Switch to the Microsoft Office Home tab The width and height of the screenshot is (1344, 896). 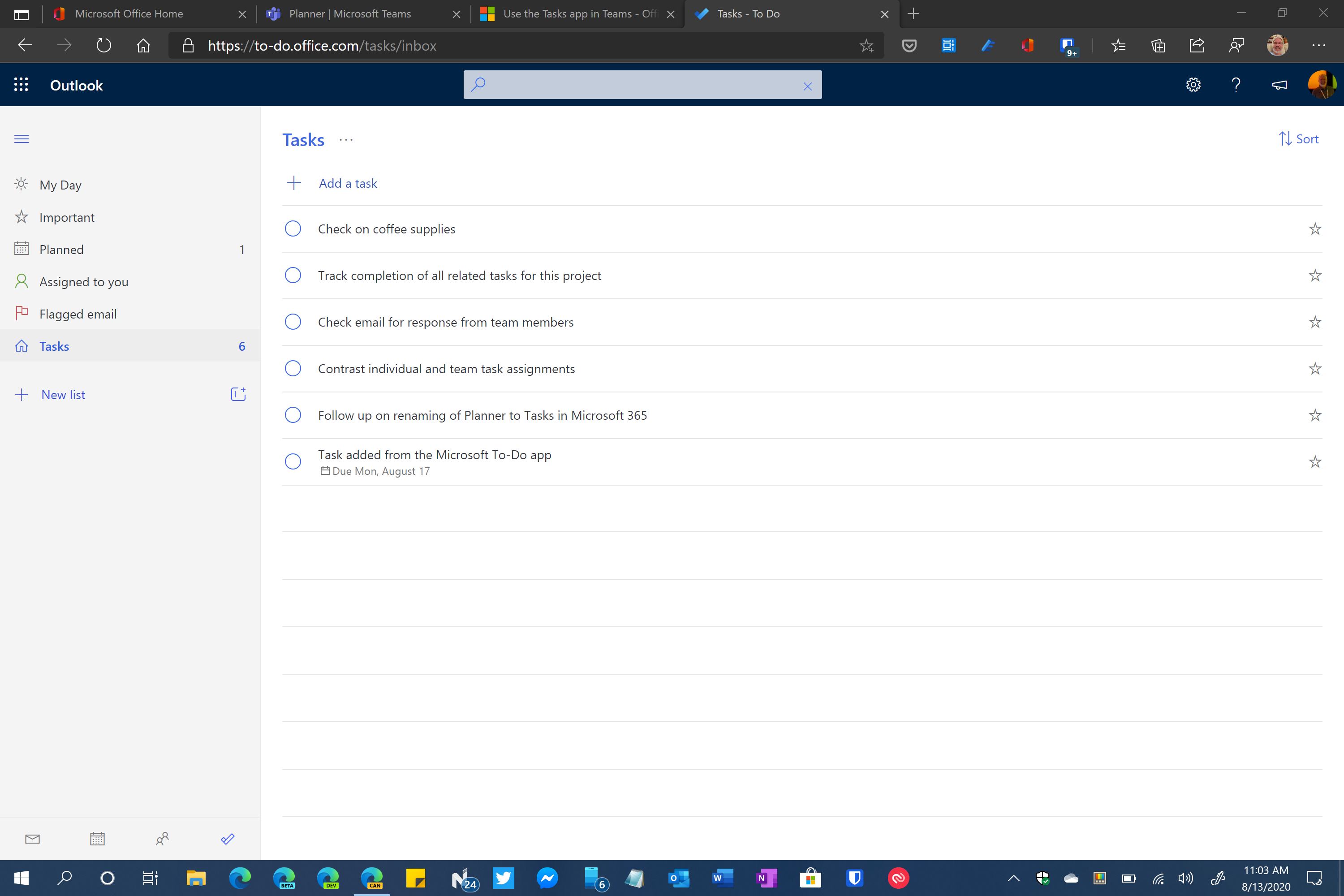(129, 14)
